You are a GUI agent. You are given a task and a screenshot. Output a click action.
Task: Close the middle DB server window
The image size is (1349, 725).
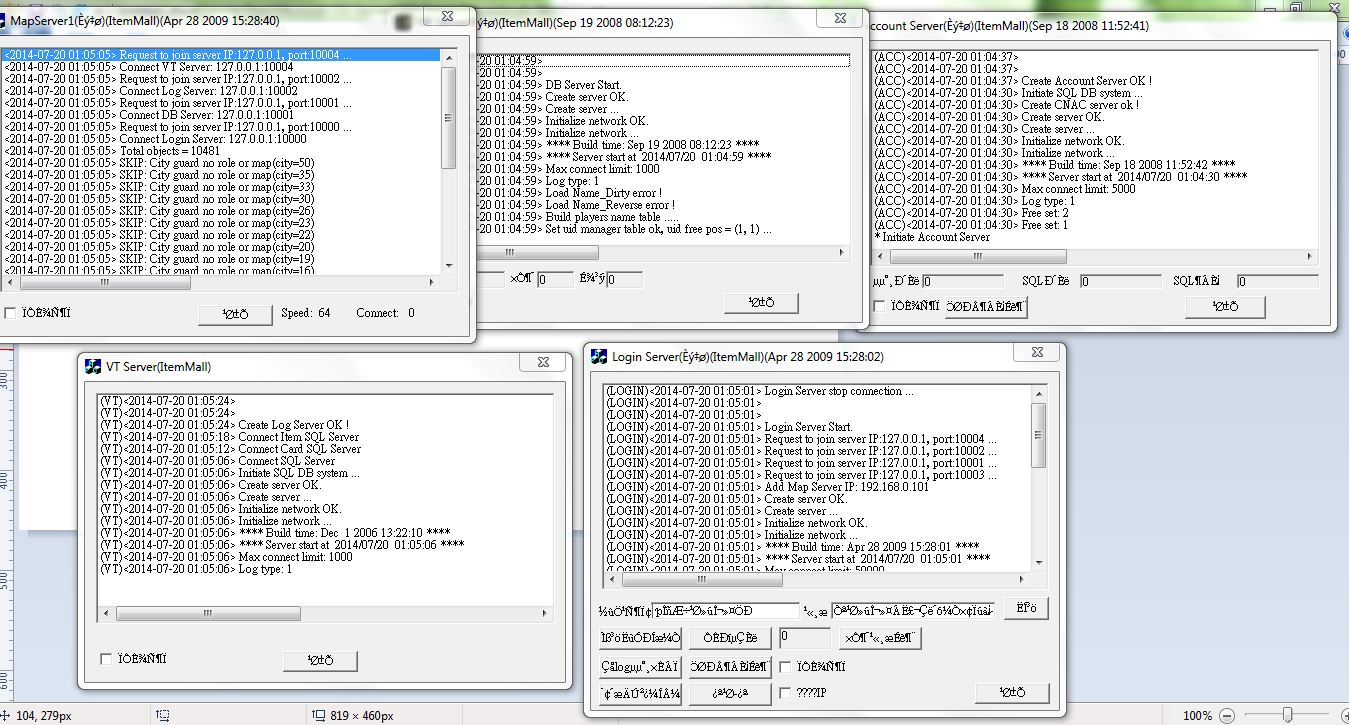(839, 18)
